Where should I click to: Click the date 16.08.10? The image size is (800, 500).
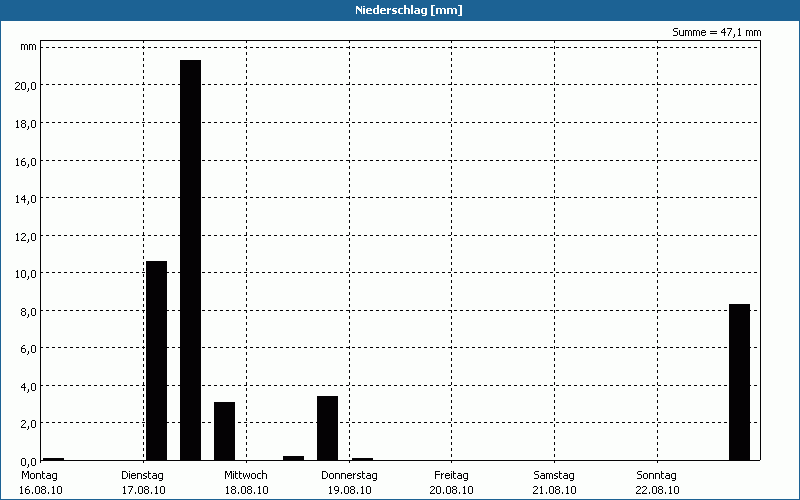41,490
